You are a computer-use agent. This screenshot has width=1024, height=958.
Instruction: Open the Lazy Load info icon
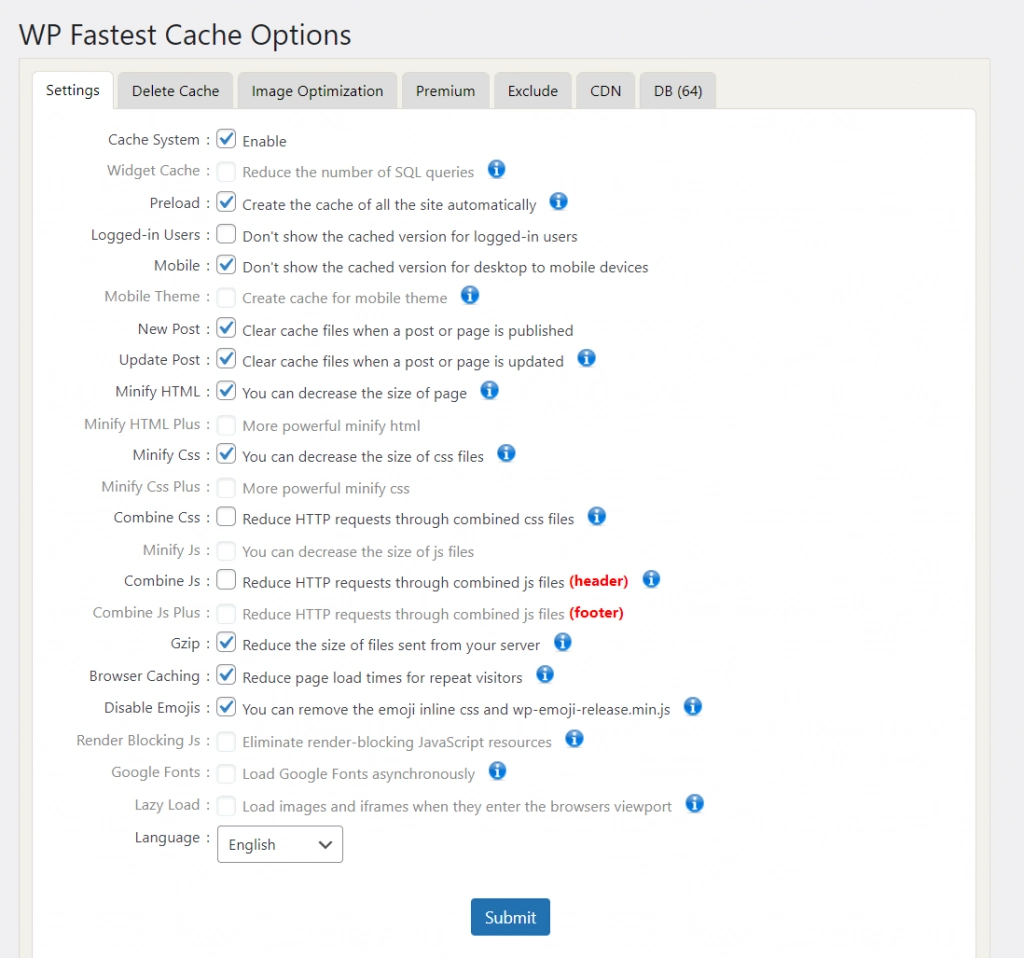click(694, 803)
